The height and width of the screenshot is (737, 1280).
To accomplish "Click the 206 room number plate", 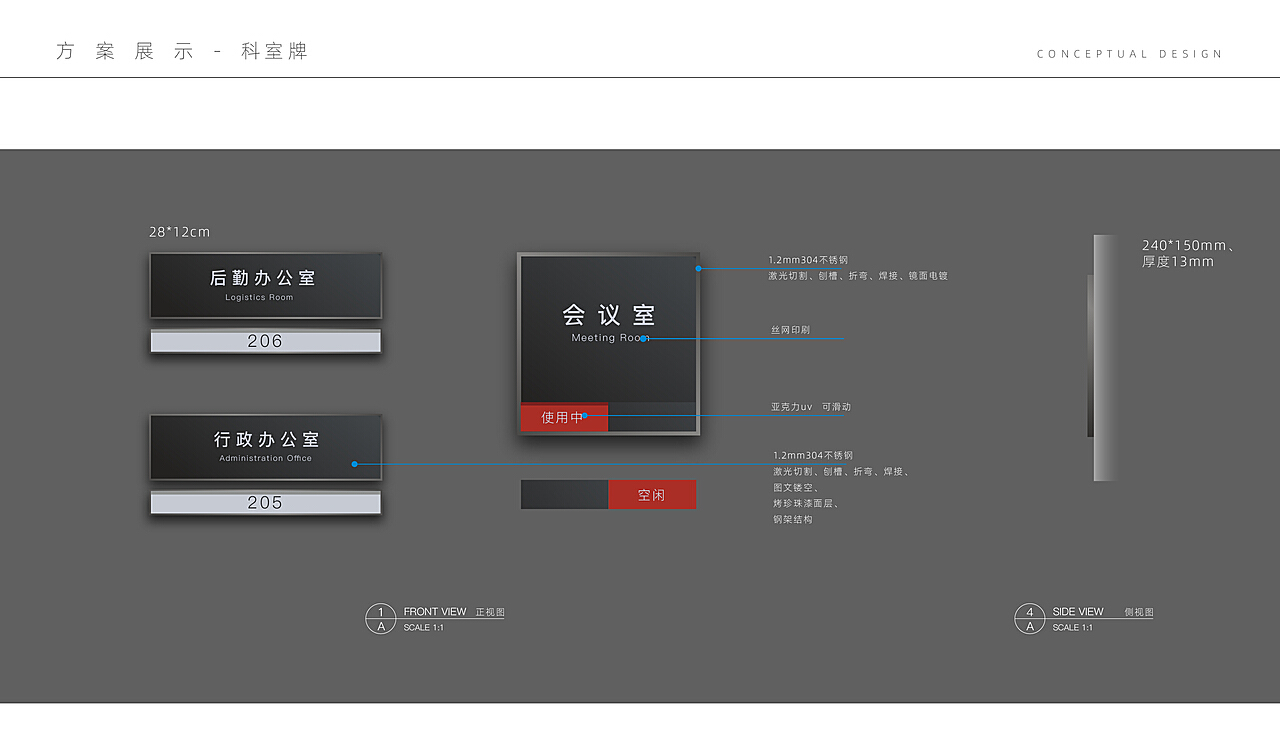I will [x=265, y=341].
